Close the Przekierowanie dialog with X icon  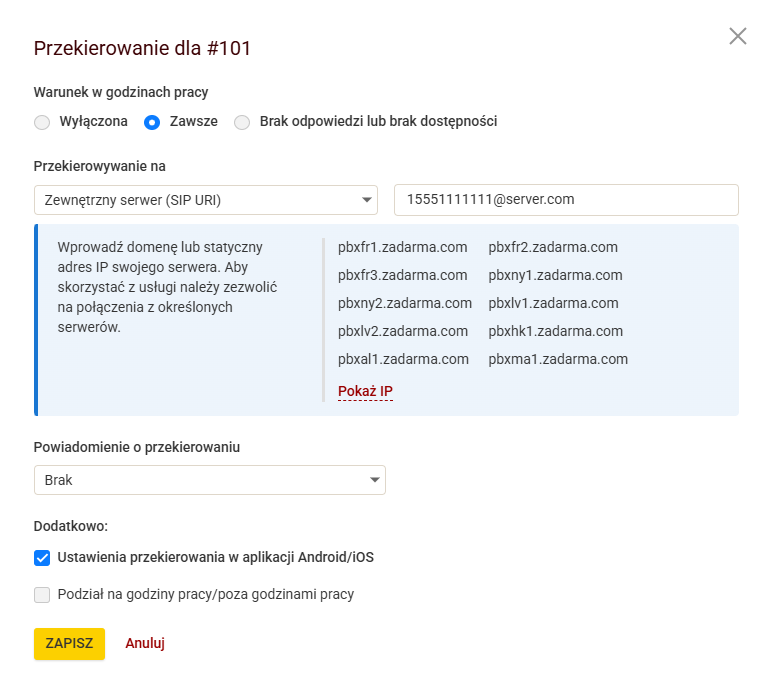tap(738, 36)
